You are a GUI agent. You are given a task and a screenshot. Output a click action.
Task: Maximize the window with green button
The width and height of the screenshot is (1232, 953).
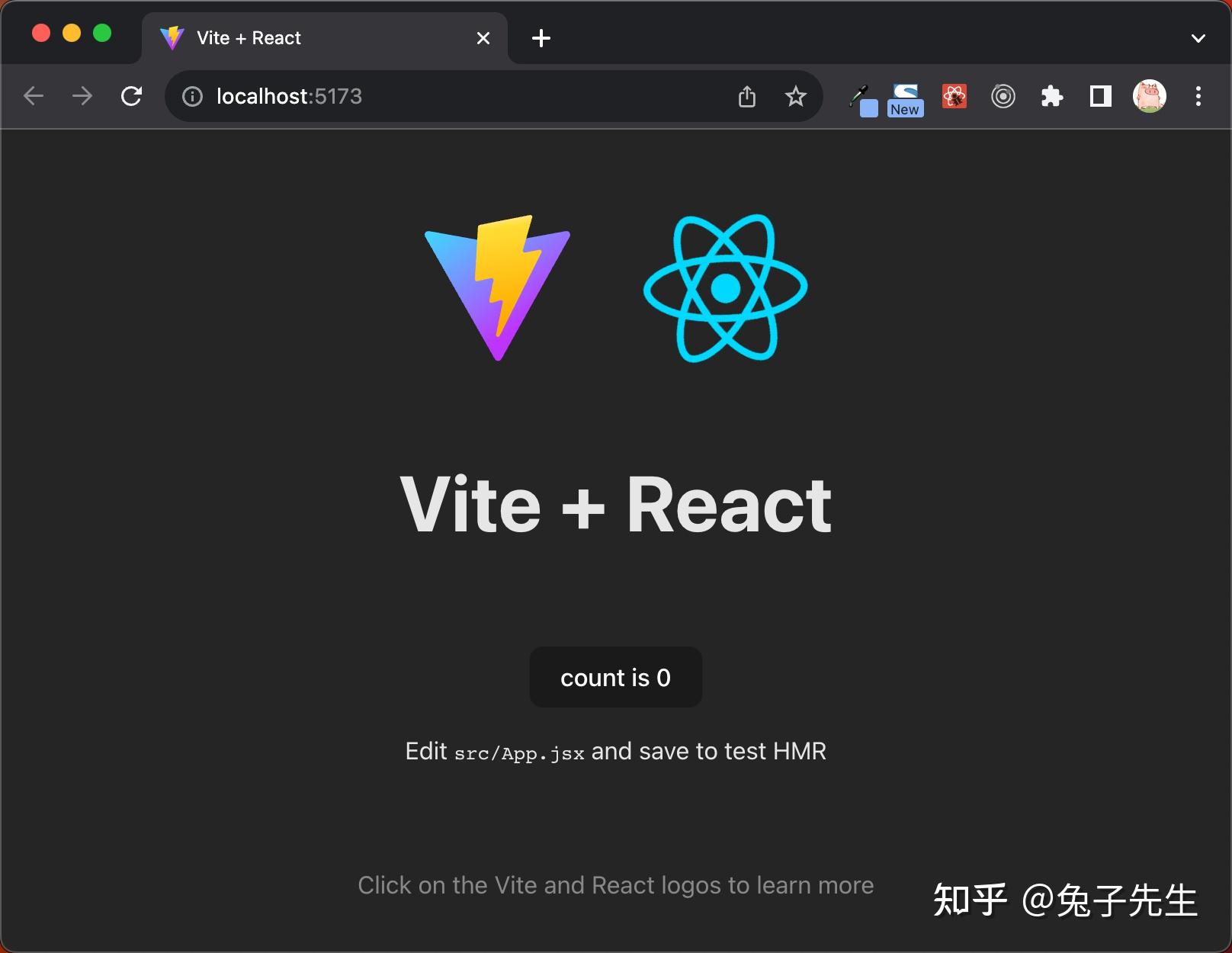[x=102, y=33]
